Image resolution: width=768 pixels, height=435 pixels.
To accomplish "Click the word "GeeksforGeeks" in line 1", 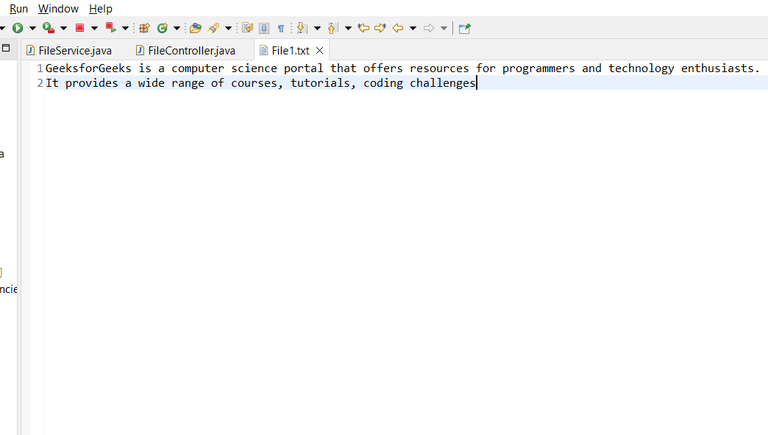I will point(89,68).
